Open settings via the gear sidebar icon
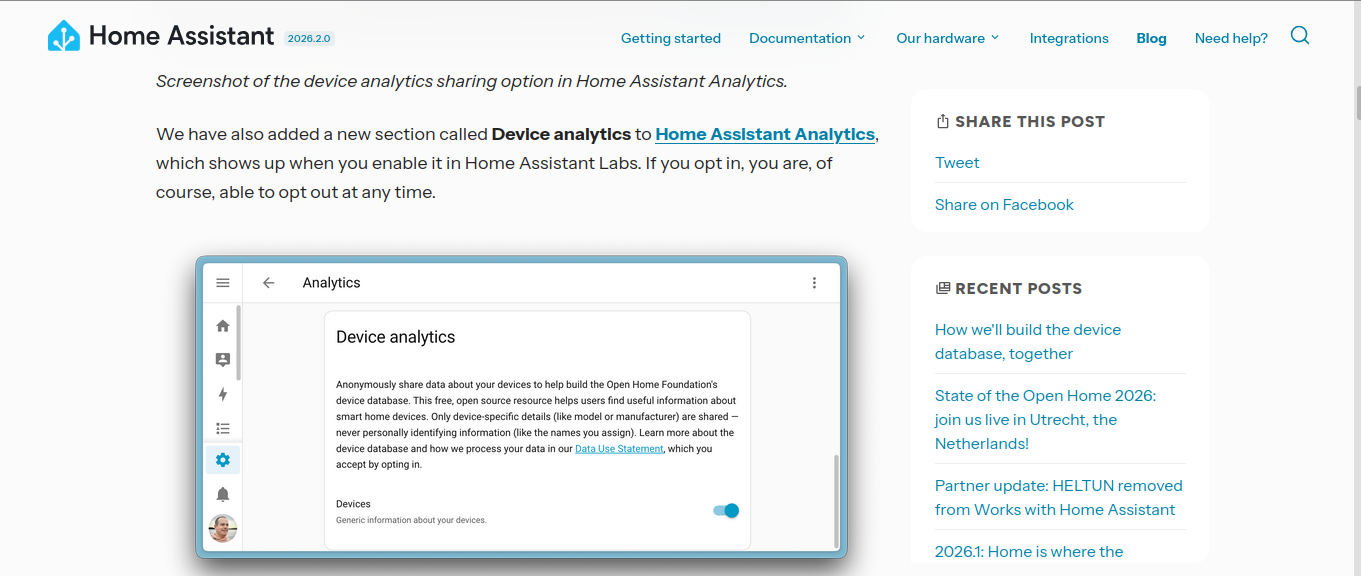 click(223, 460)
